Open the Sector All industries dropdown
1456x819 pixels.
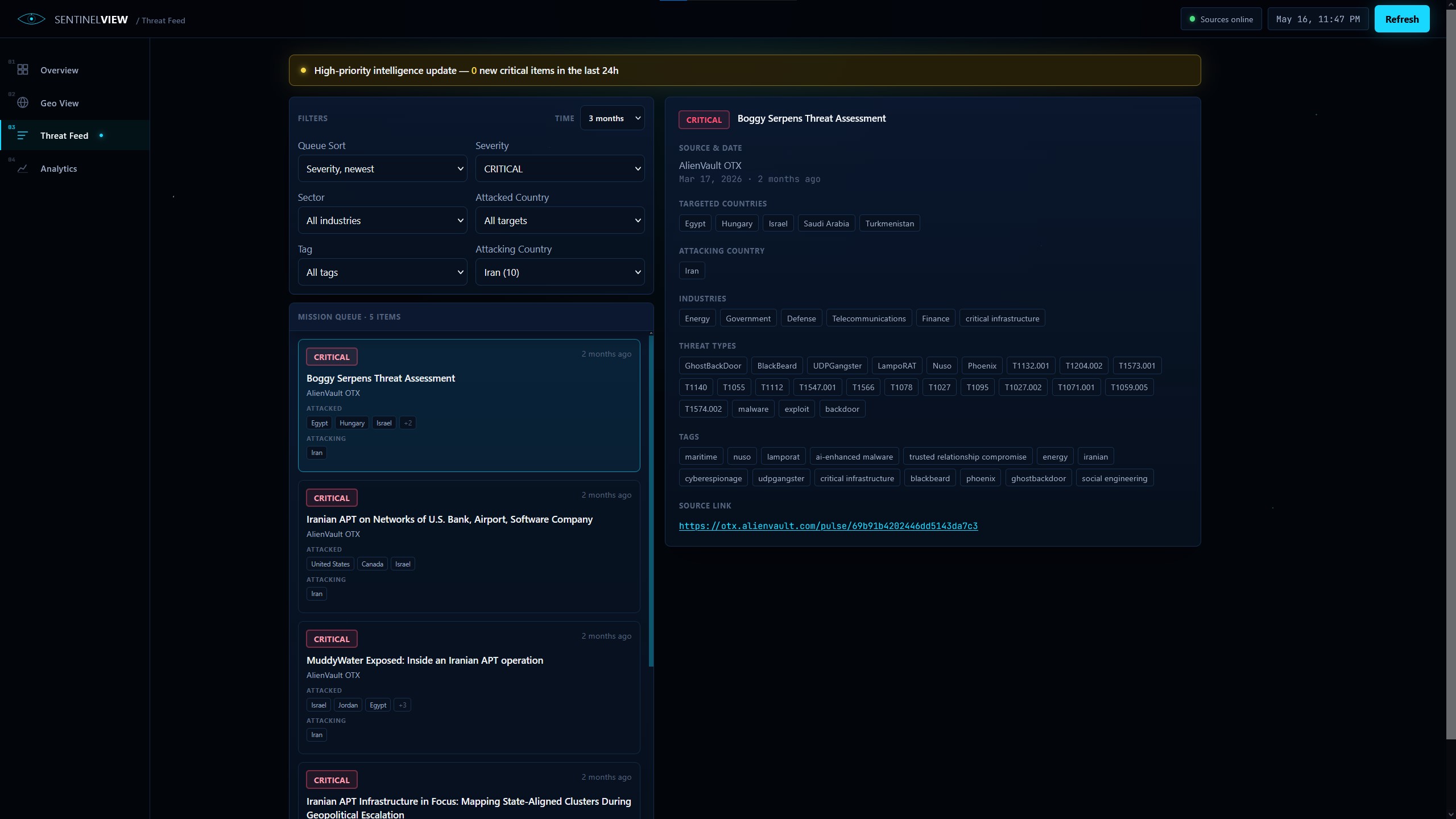pyautogui.click(x=382, y=221)
